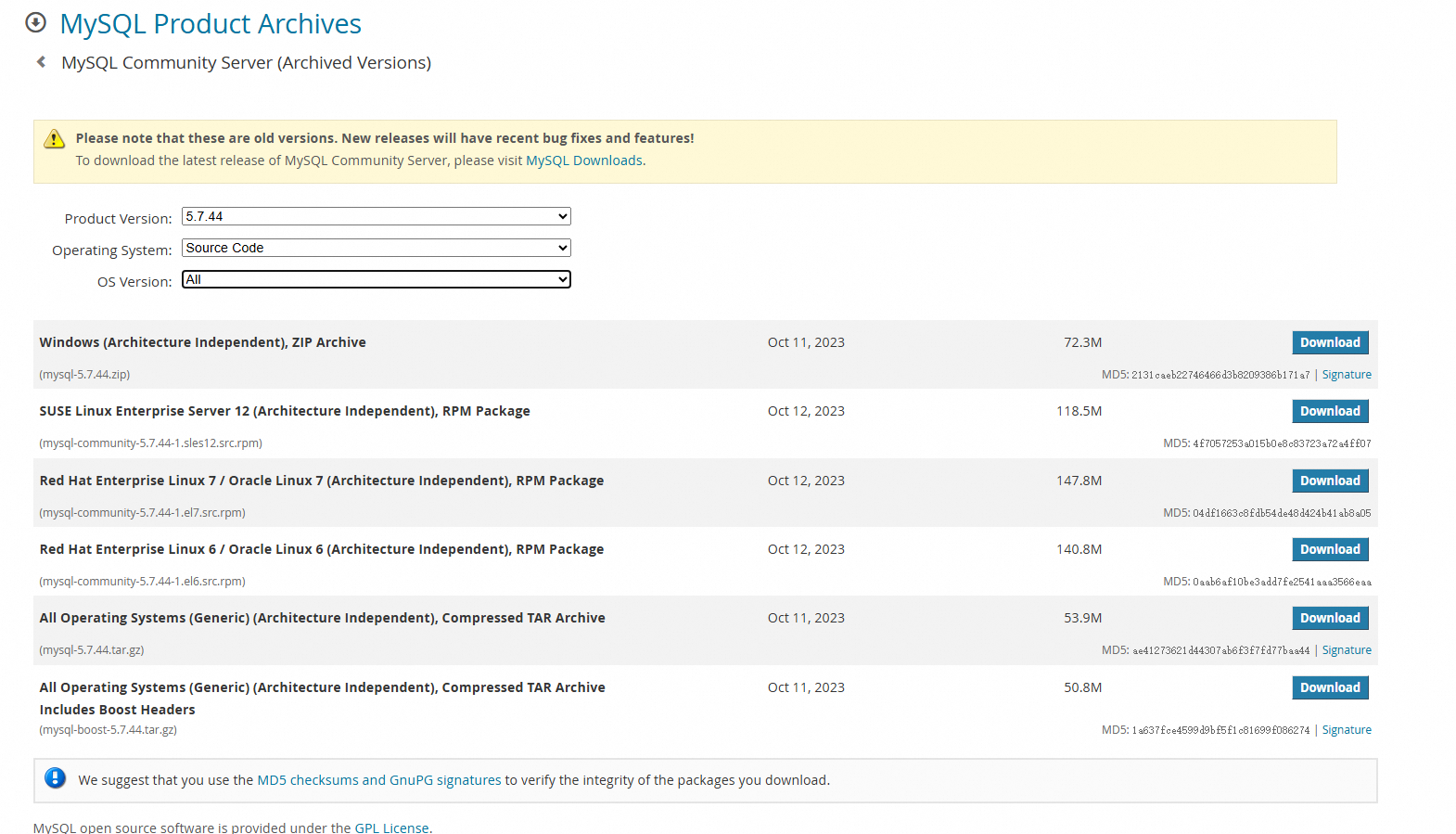Image resolution: width=1456 pixels, height=834 pixels.
Task: Open MD5 checksums and GnuPG signatures link
Action: [378, 780]
